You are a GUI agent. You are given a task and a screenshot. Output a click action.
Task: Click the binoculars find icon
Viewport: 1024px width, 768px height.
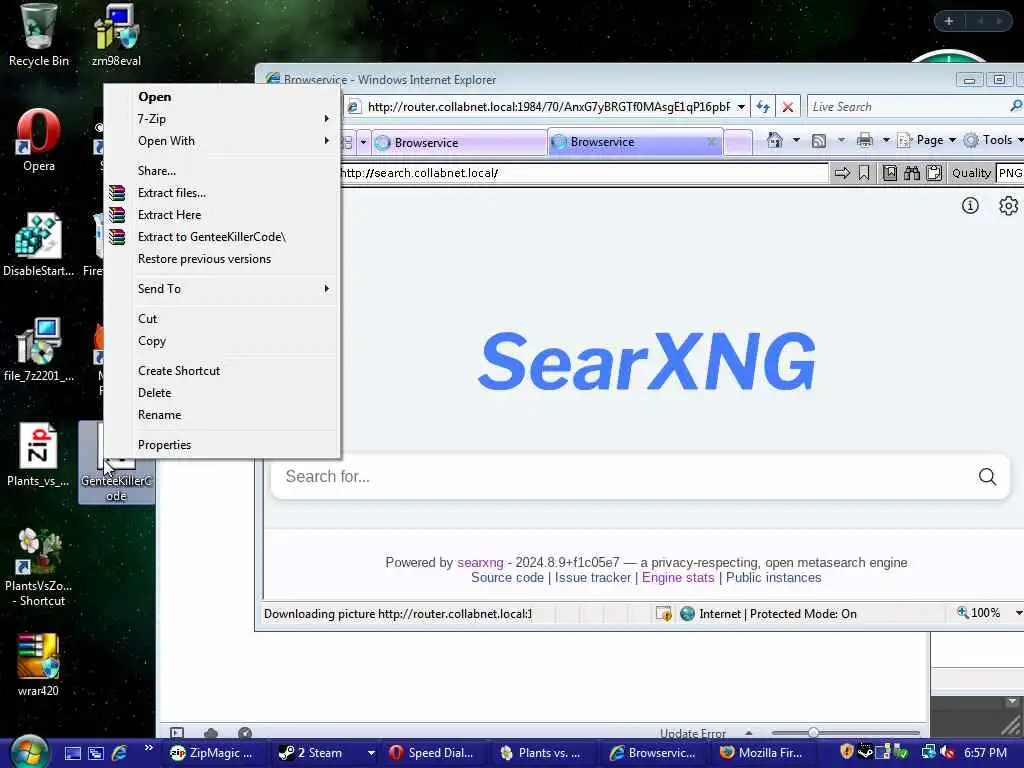(x=912, y=173)
